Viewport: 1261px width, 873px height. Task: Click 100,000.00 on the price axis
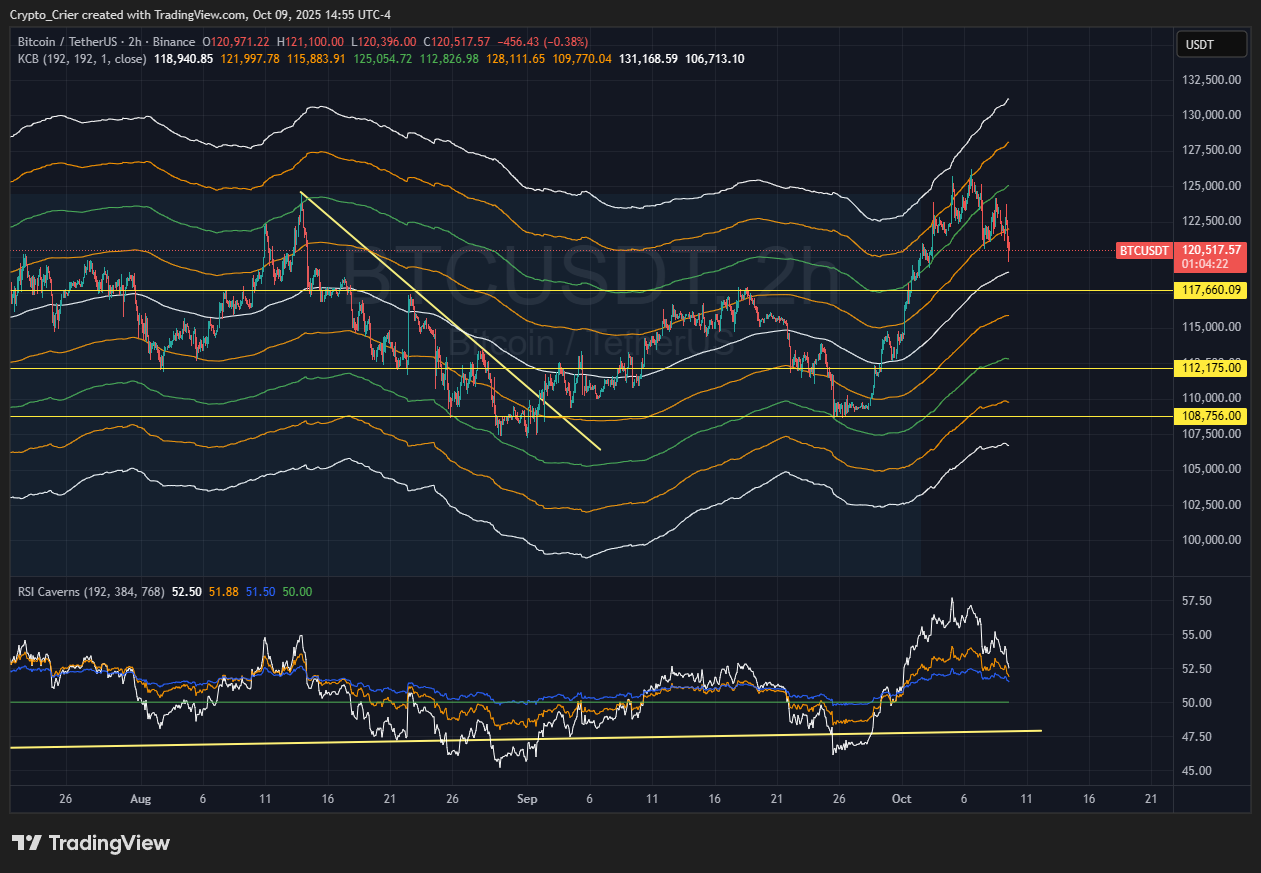(1211, 540)
